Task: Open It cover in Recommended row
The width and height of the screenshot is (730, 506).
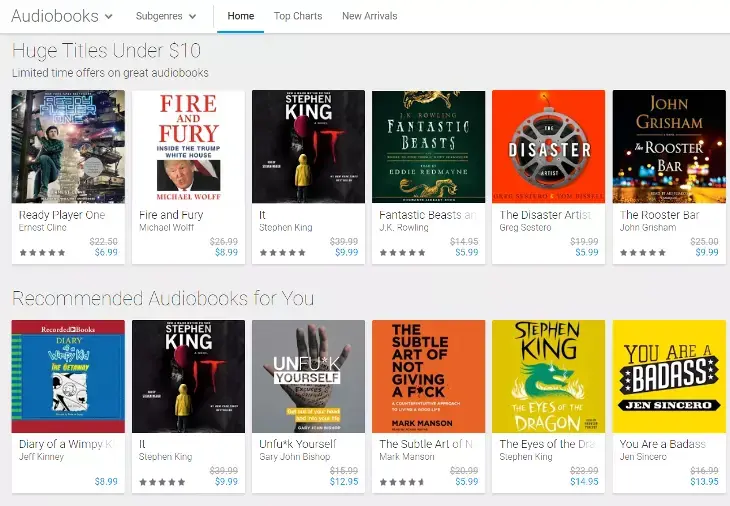Action: [189, 377]
